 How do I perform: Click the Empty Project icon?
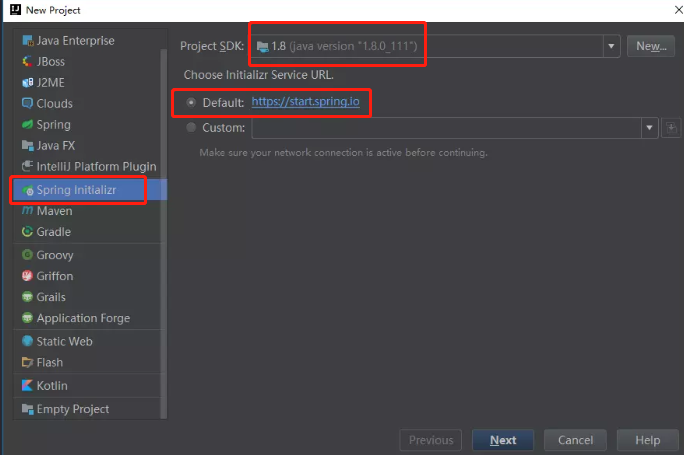[x=27, y=409]
